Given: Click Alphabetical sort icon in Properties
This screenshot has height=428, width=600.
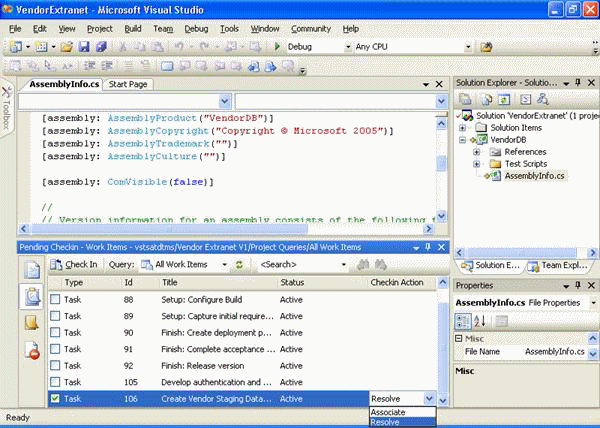Looking at the screenshot, I should (480, 321).
